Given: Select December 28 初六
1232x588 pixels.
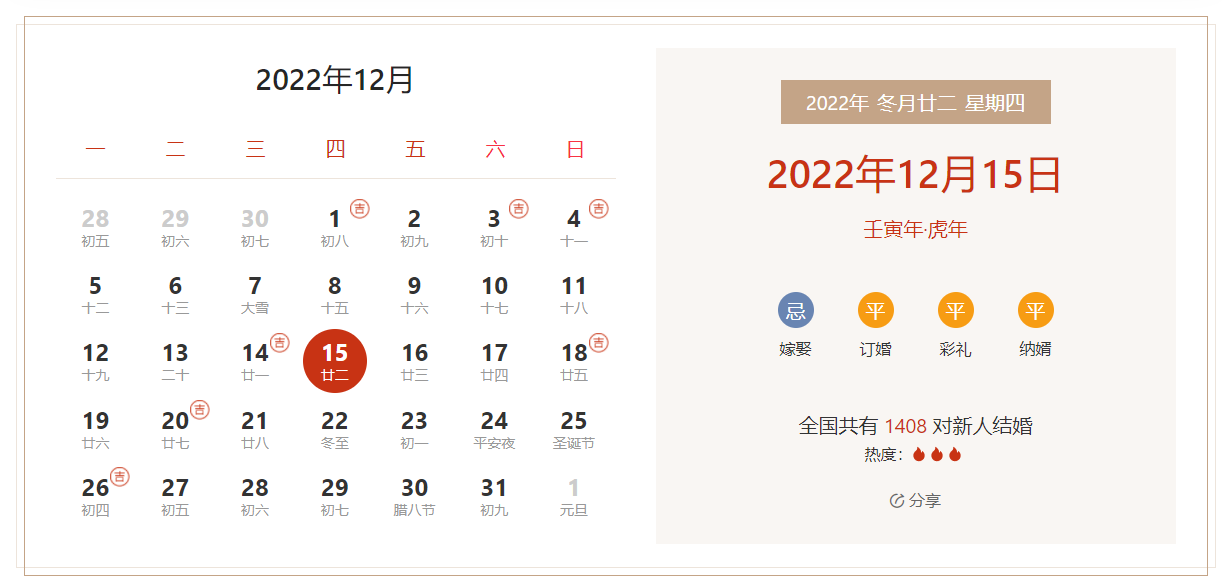Looking at the screenshot, I should [x=255, y=497].
